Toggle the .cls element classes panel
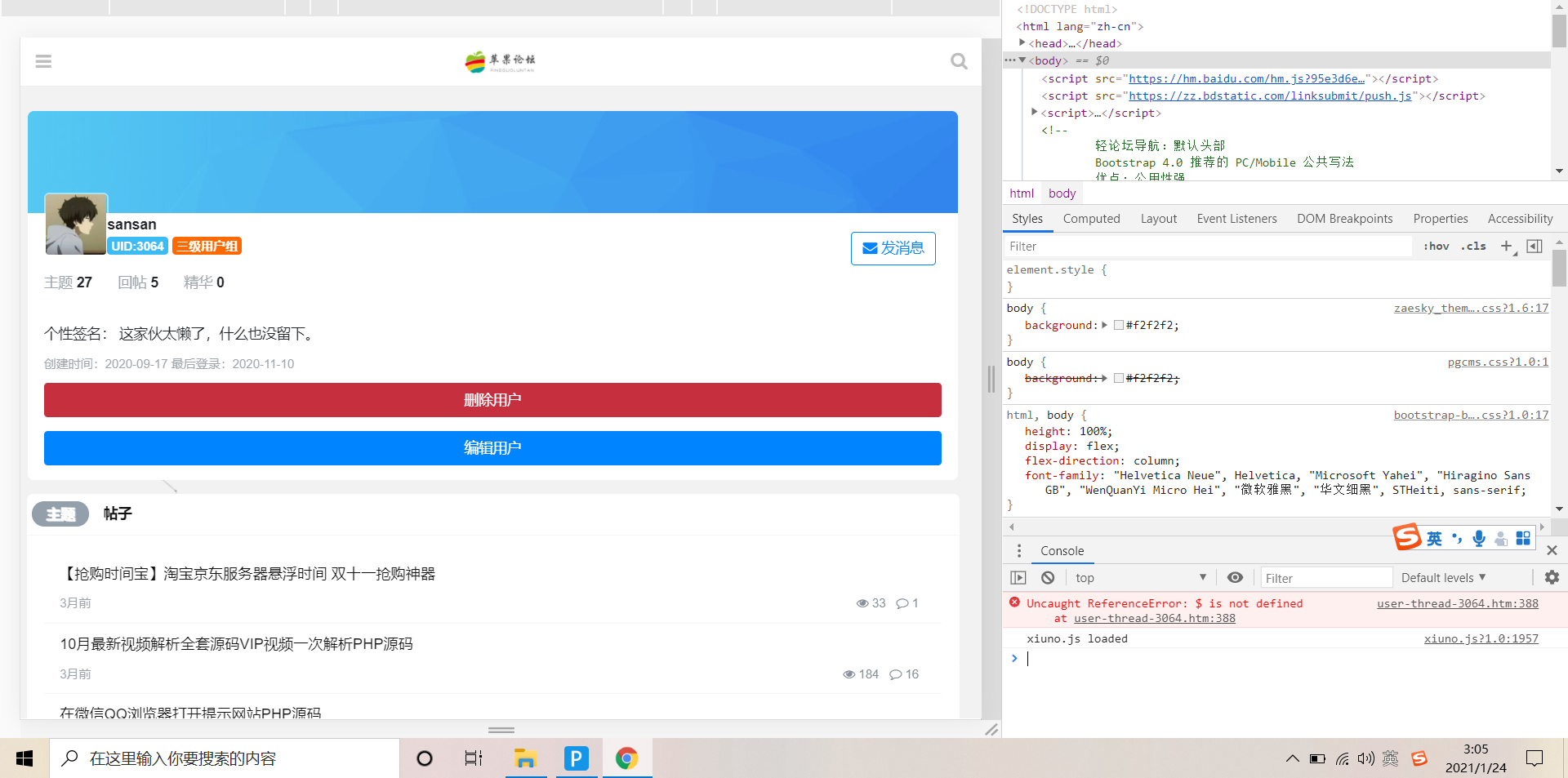 (x=1473, y=247)
